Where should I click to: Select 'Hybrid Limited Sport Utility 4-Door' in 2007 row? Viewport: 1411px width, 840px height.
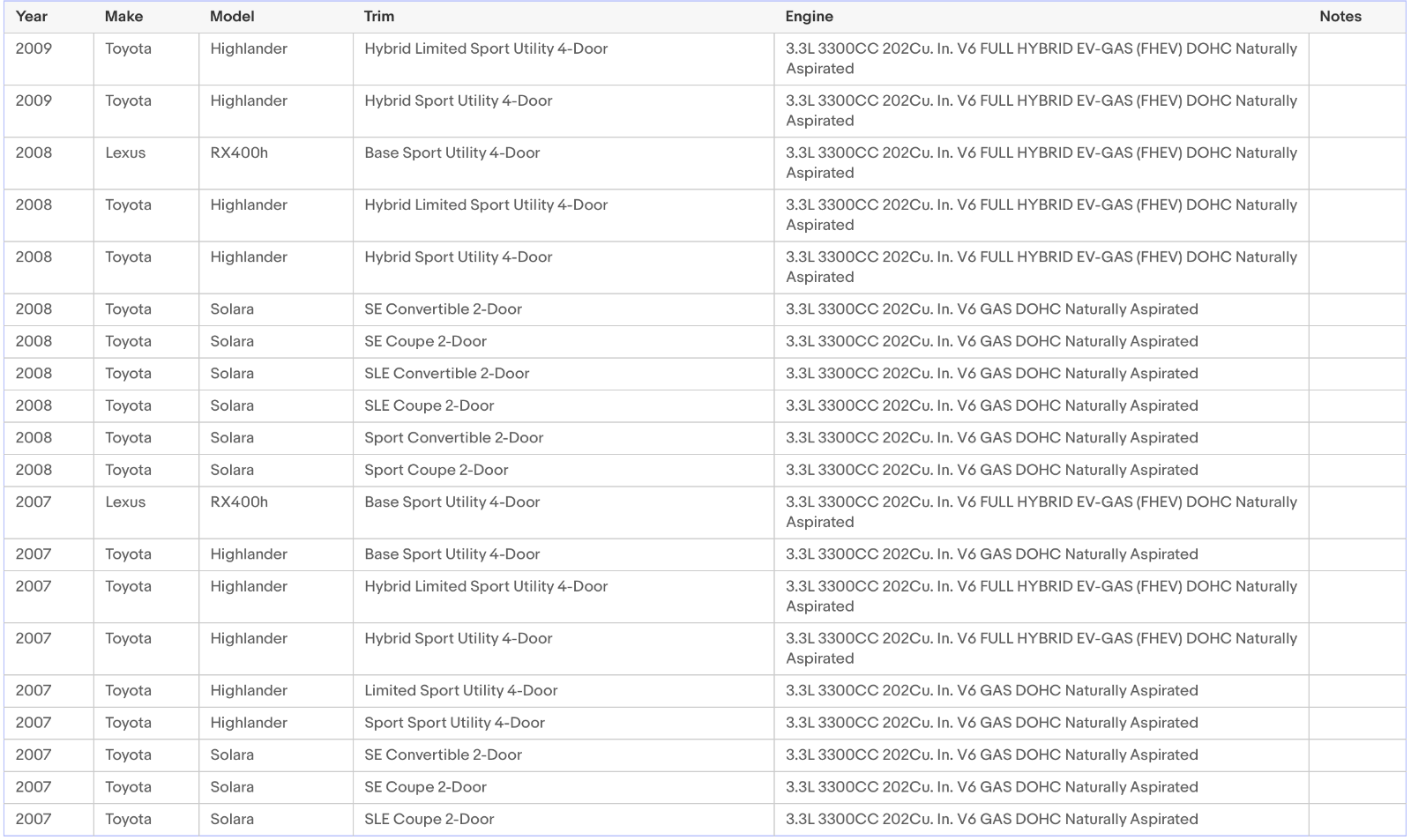pos(486,586)
